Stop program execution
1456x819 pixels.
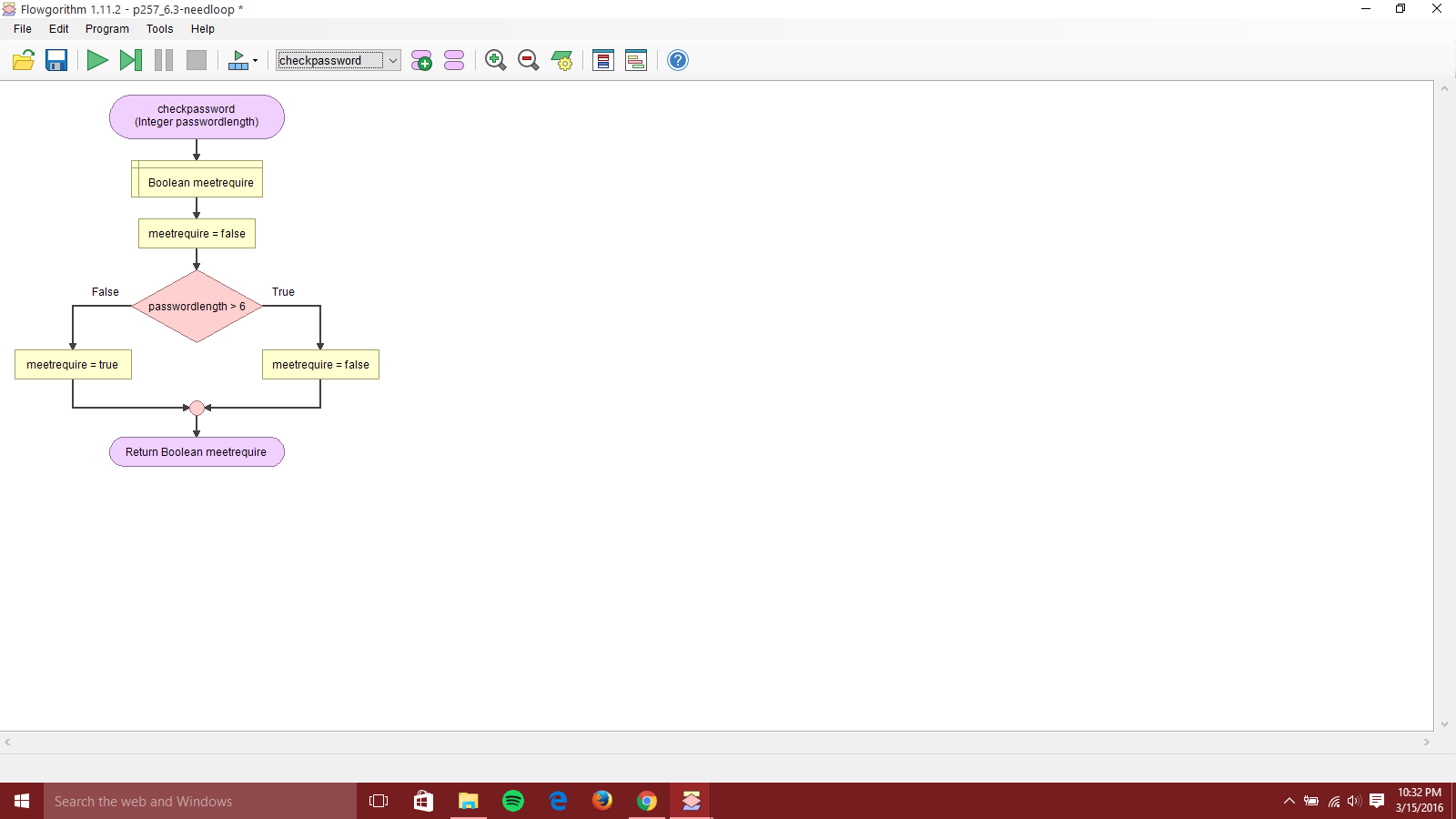(x=196, y=60)
